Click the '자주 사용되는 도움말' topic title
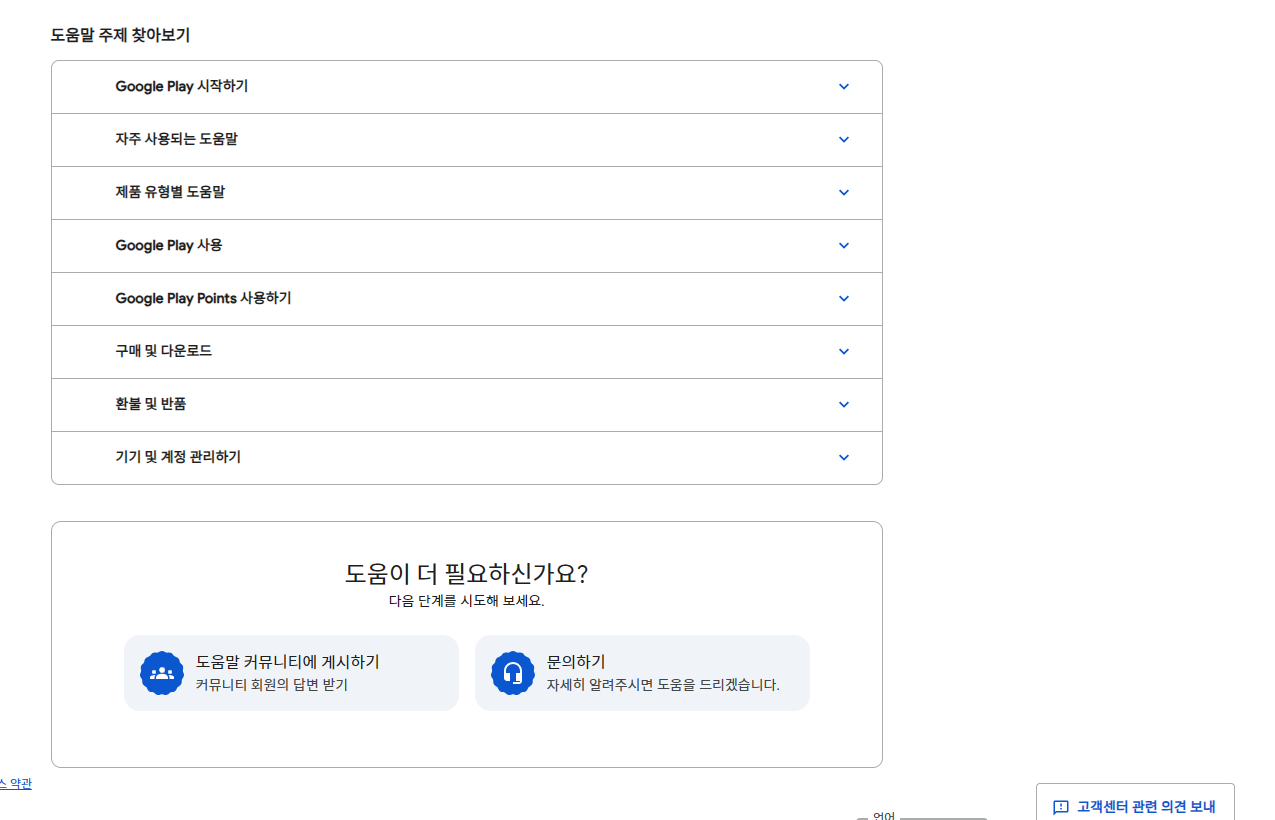Image resolution: width=1275 pixels, height=820 pixels. pyautogui.click(x=176, y=140)
